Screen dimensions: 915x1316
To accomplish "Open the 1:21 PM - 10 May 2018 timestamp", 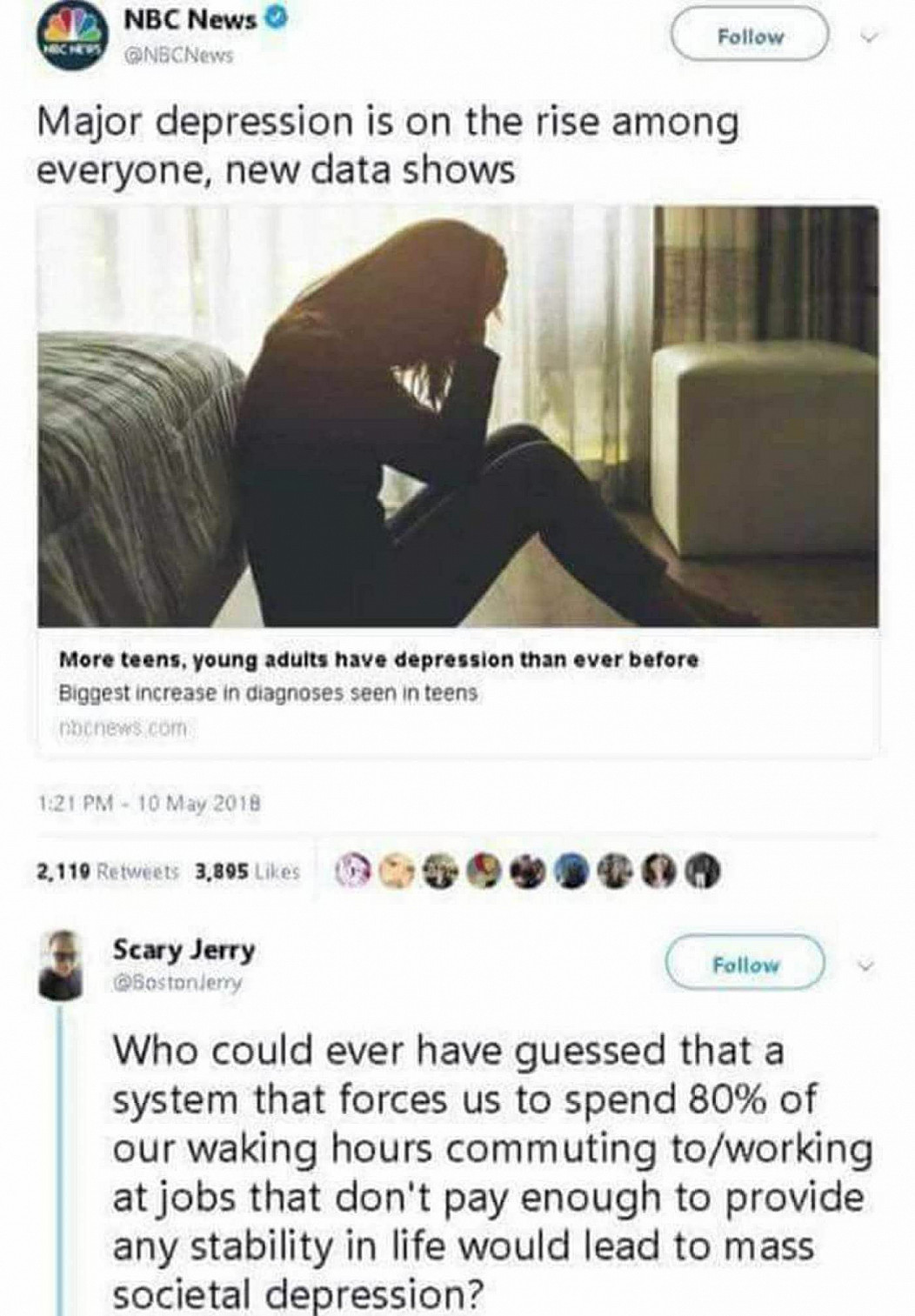I will coord(151,805).
